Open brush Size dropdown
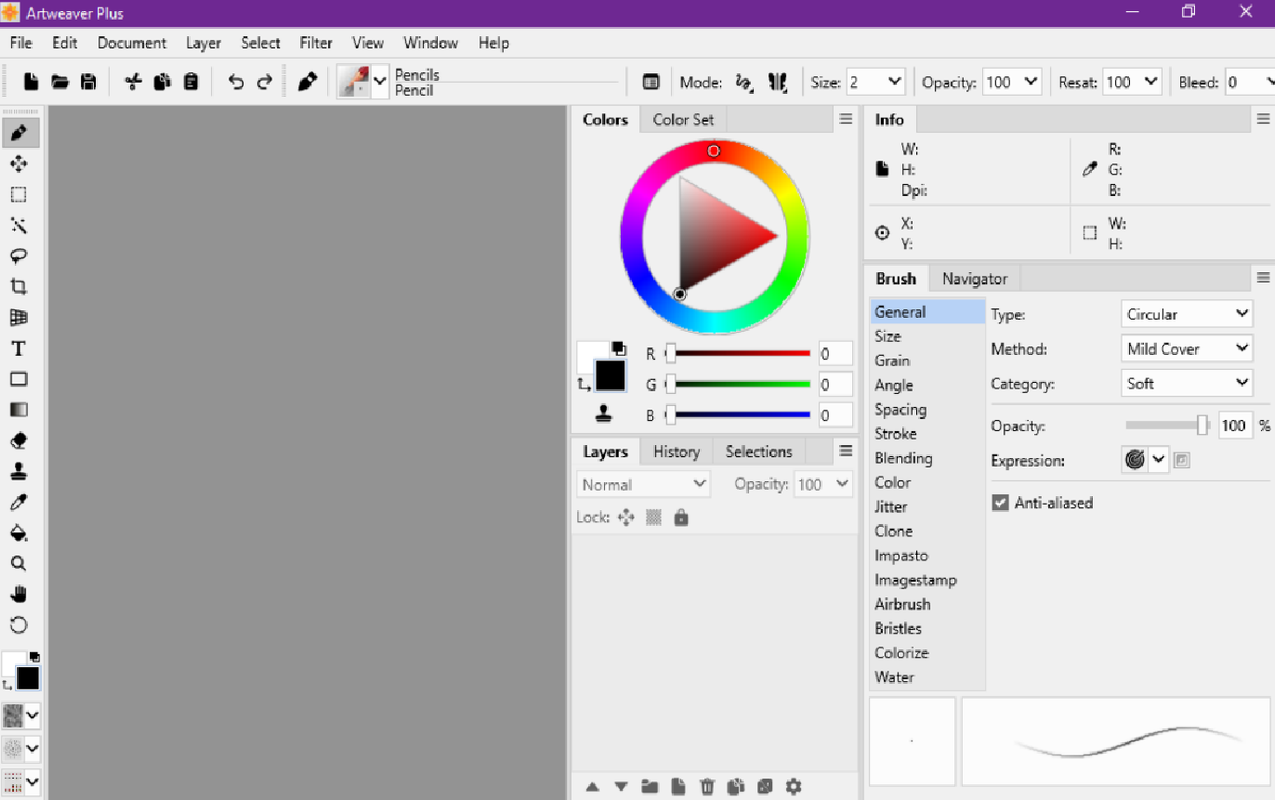 (x=895, y=82)
